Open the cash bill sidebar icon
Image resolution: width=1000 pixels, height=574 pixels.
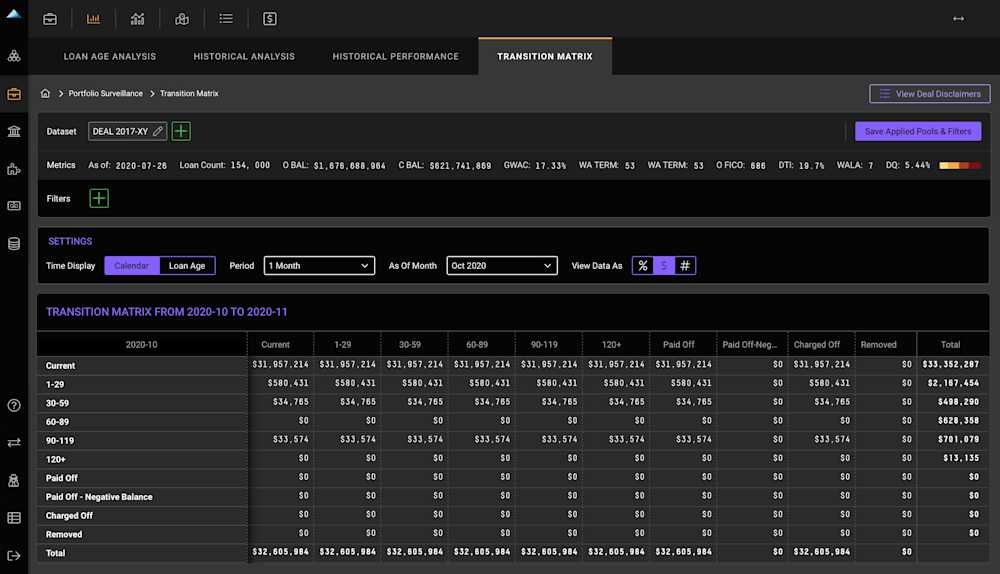[14, 206]
